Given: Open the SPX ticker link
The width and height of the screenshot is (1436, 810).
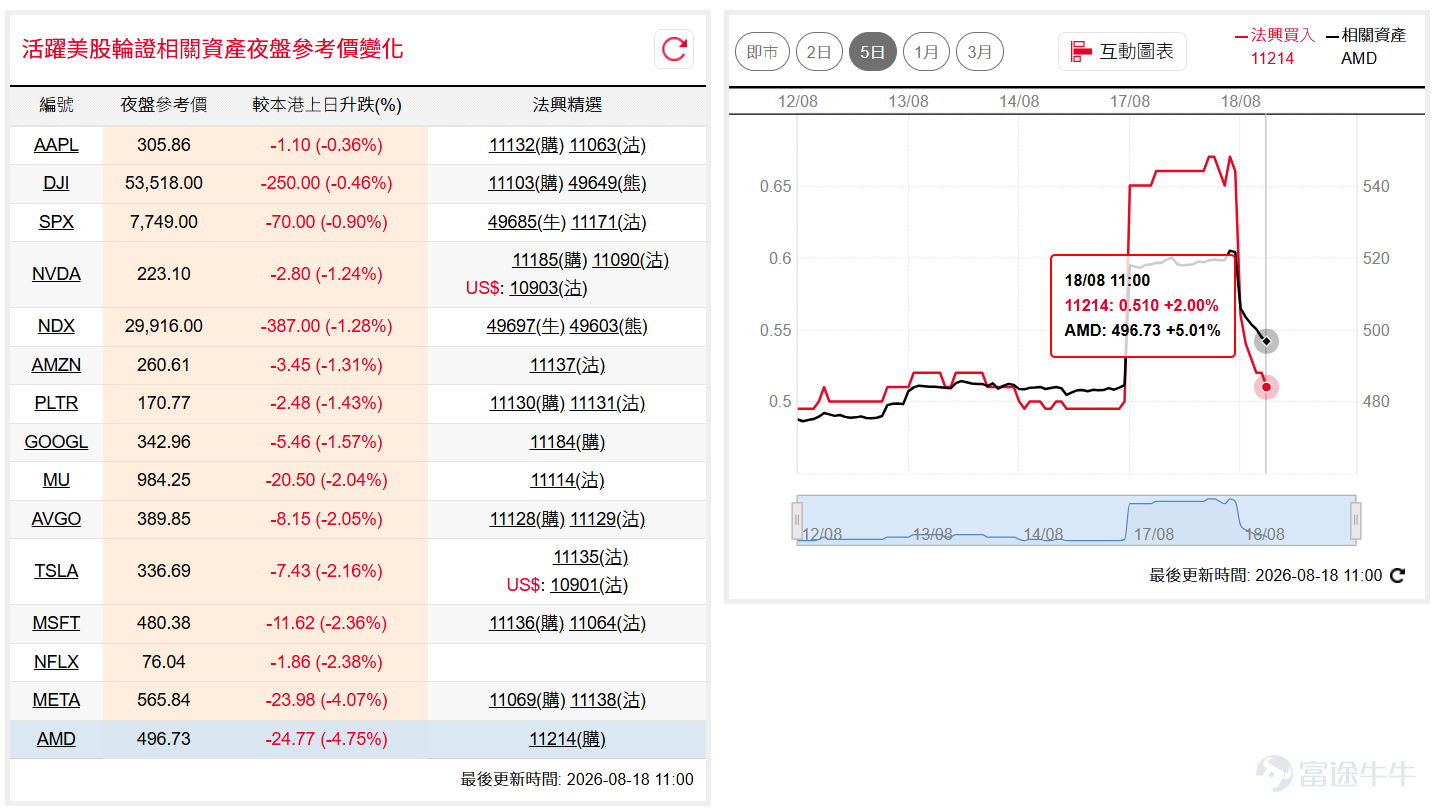Looking at the screenshot, I should point(56,222).
